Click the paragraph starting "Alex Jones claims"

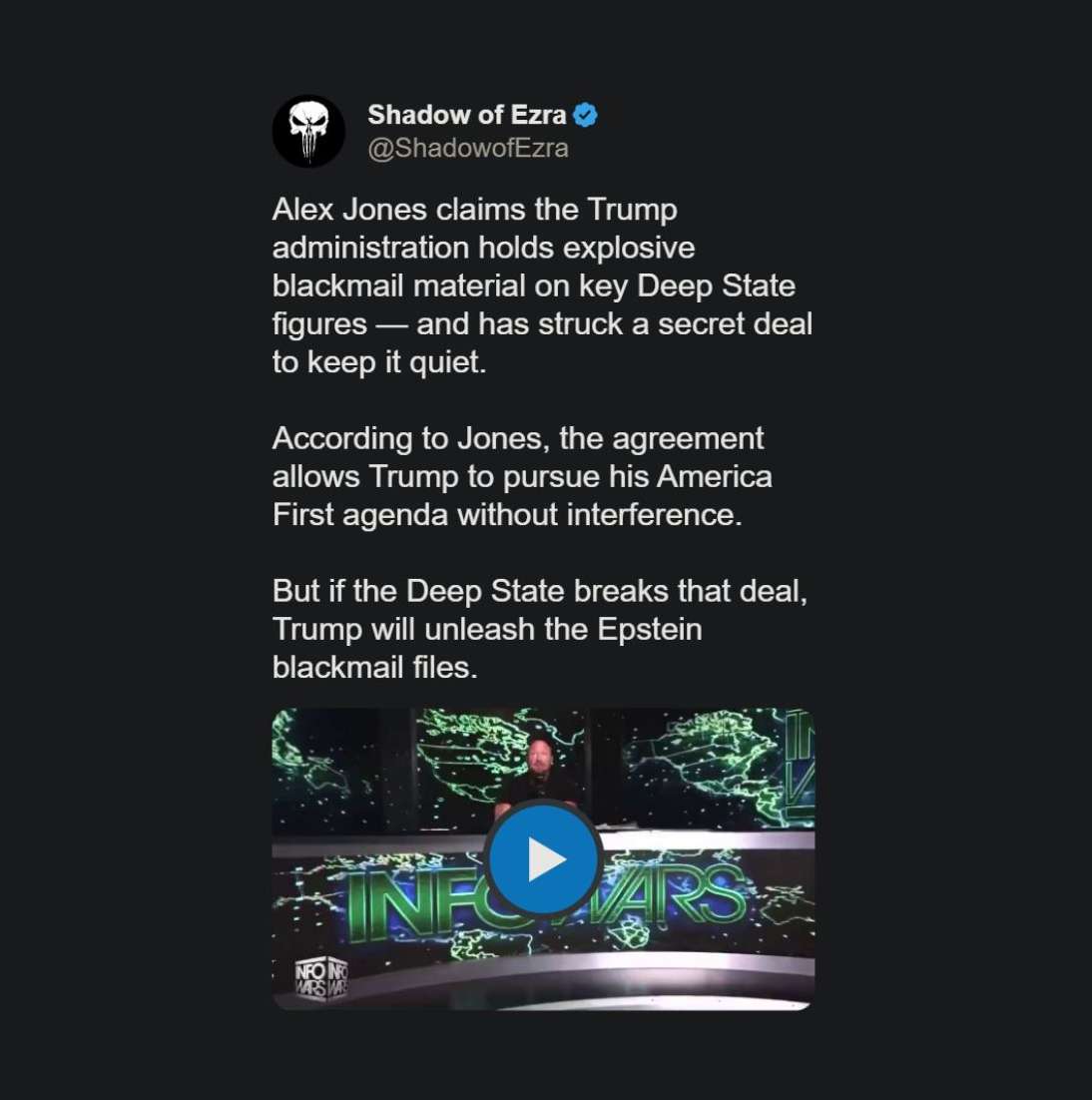pos(542,285)
